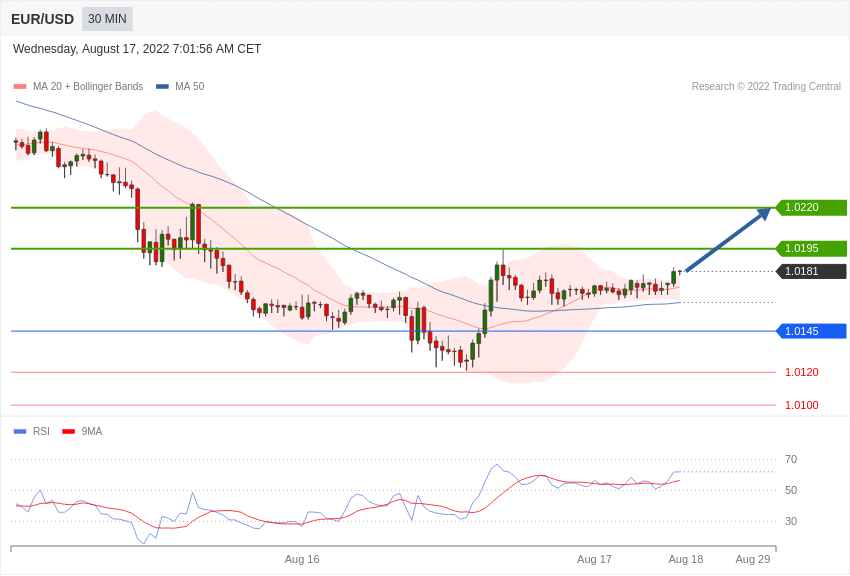This screenshot has width=850, height=576.
Task: Click the Wednesday, August 17, 2022 timestamp
Action: tap(137, 49)
